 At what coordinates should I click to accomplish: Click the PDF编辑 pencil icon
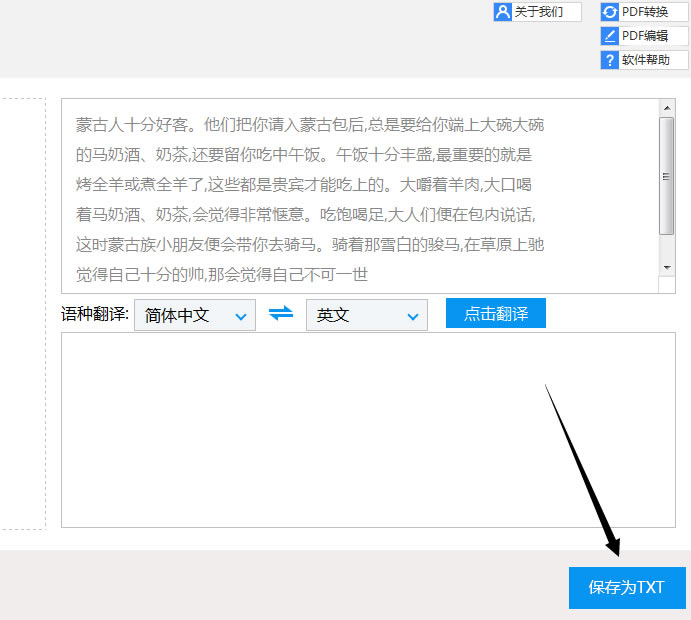tap(609, 36)
